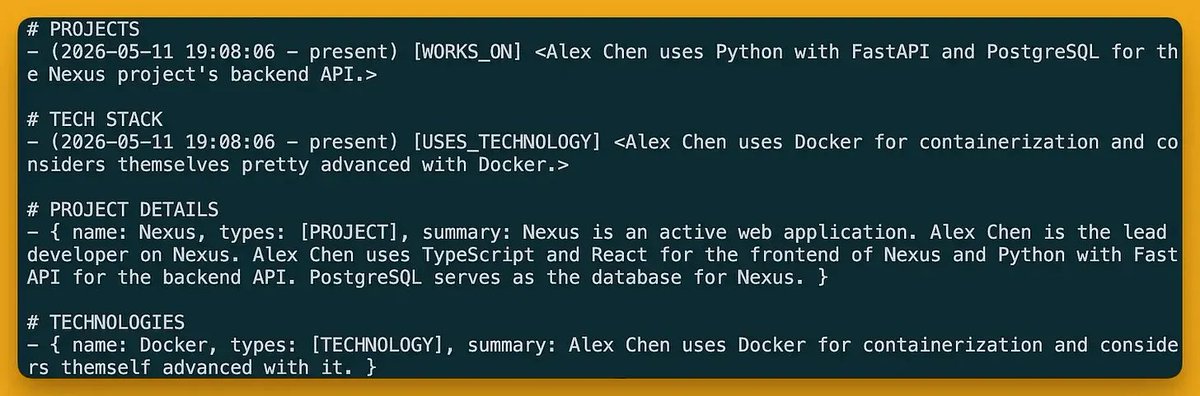Screen dimensions: 1200x396
Task: Click the '# PROJECT DETAILS' heading
Action: (123, 208)
